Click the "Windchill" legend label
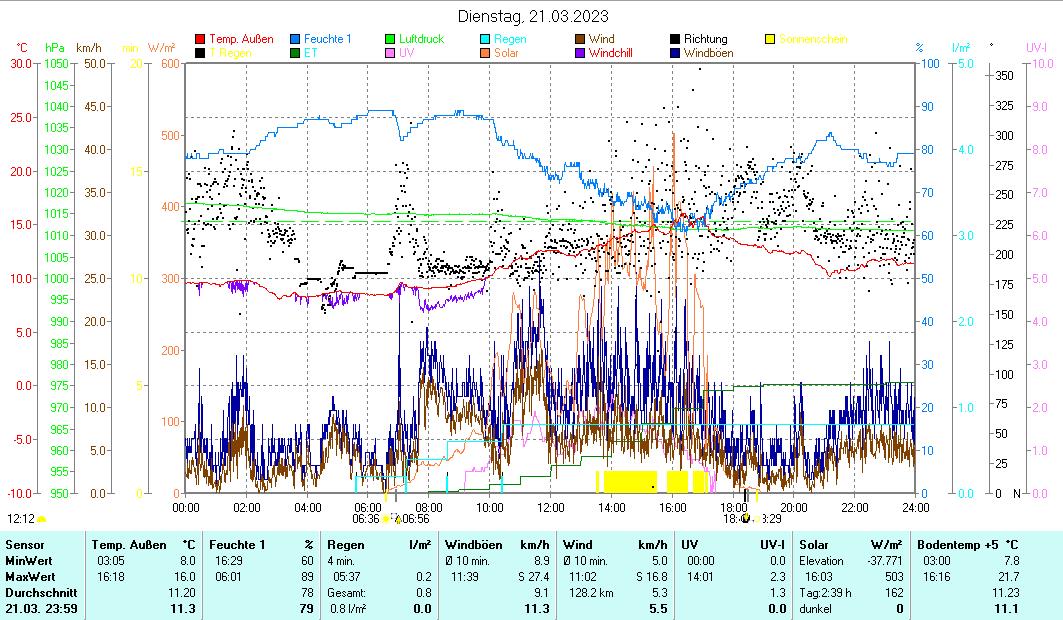This screenshot has height=620, width=1063. 611,53
